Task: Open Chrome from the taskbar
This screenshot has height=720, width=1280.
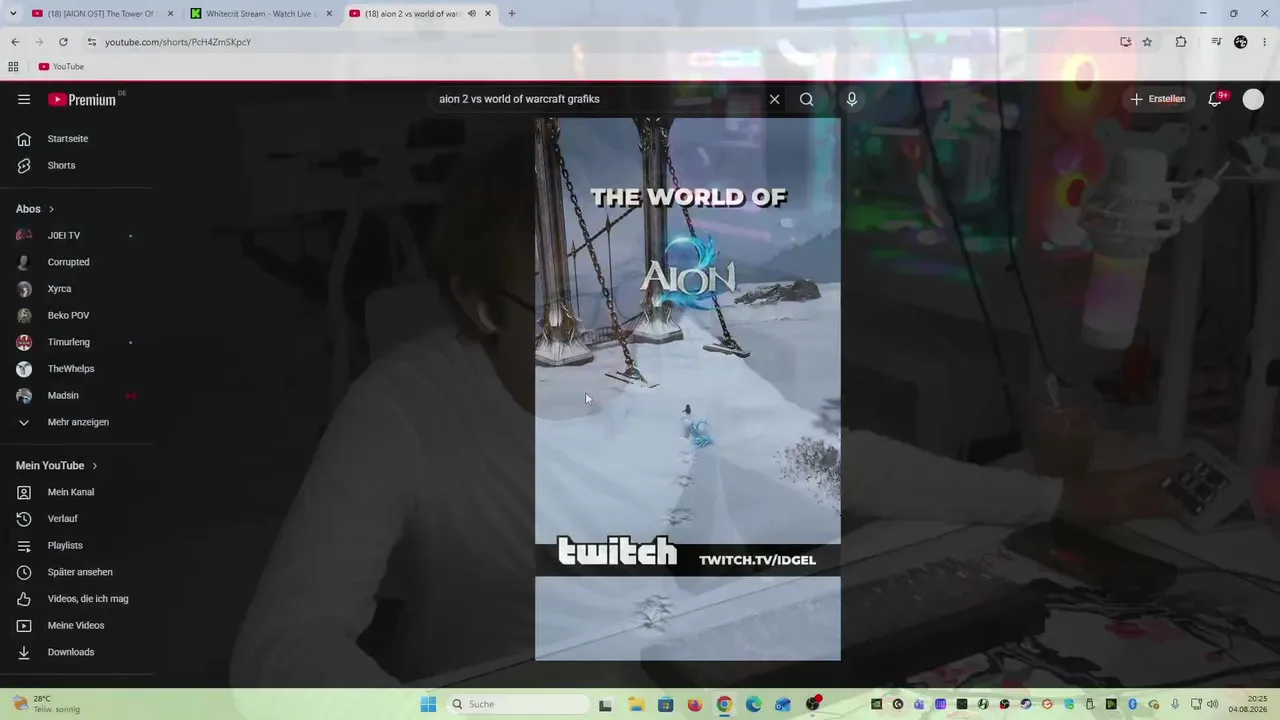Action: pyautogui.click(x=724, y=704)
